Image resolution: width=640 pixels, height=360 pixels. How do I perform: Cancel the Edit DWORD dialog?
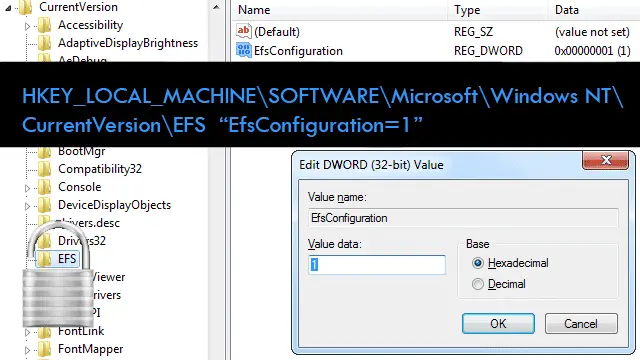tap(581, 324)
